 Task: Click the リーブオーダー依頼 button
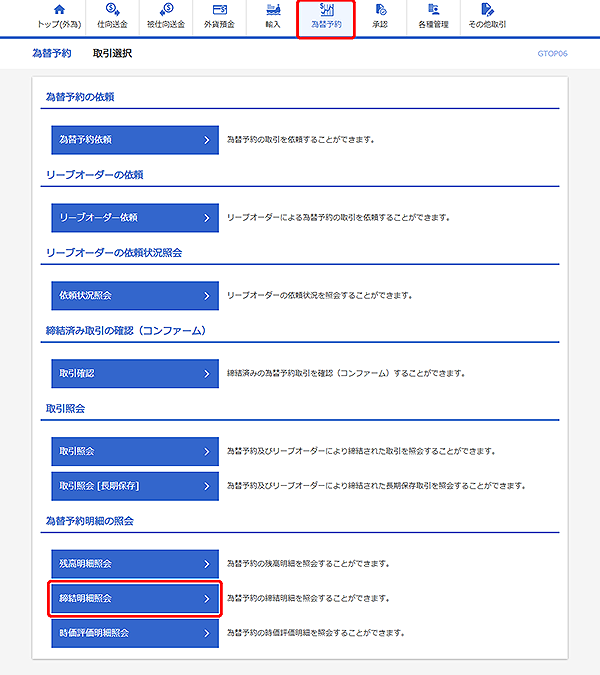pyautogui.click(x=135, y=218)
